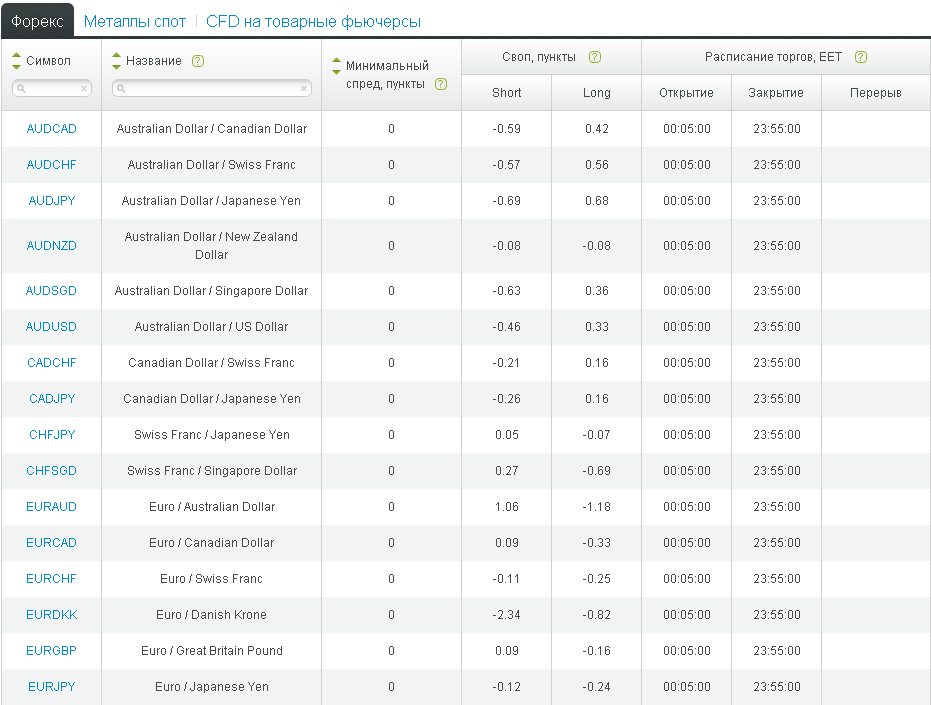931x705 pixels.
Task: Select the Форекс tab
Action: point(37,21)
